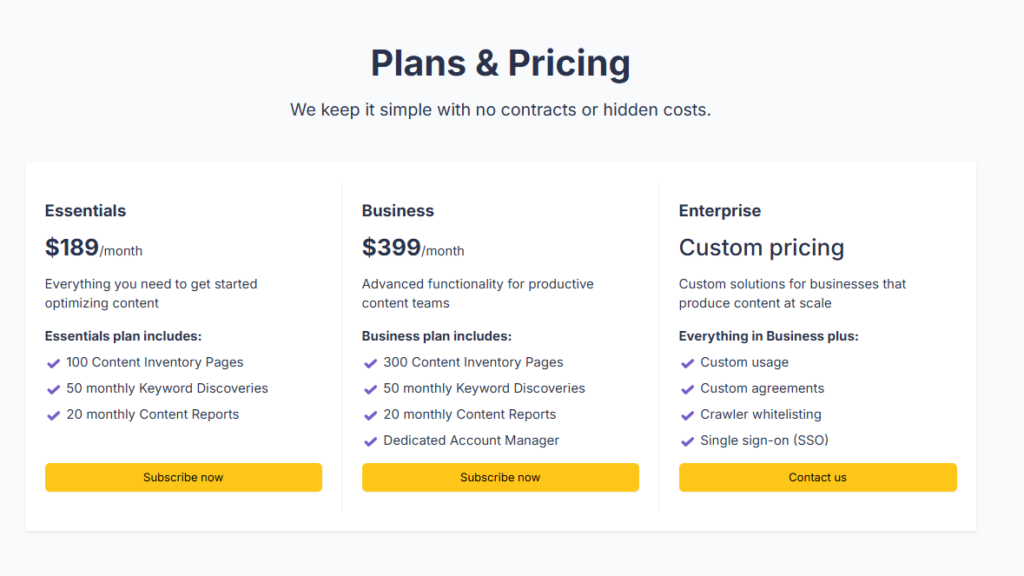Click the Plans & Pricing page title
Image resolution: width=1024 pixels, height=576 pixels.
(500, 63)
